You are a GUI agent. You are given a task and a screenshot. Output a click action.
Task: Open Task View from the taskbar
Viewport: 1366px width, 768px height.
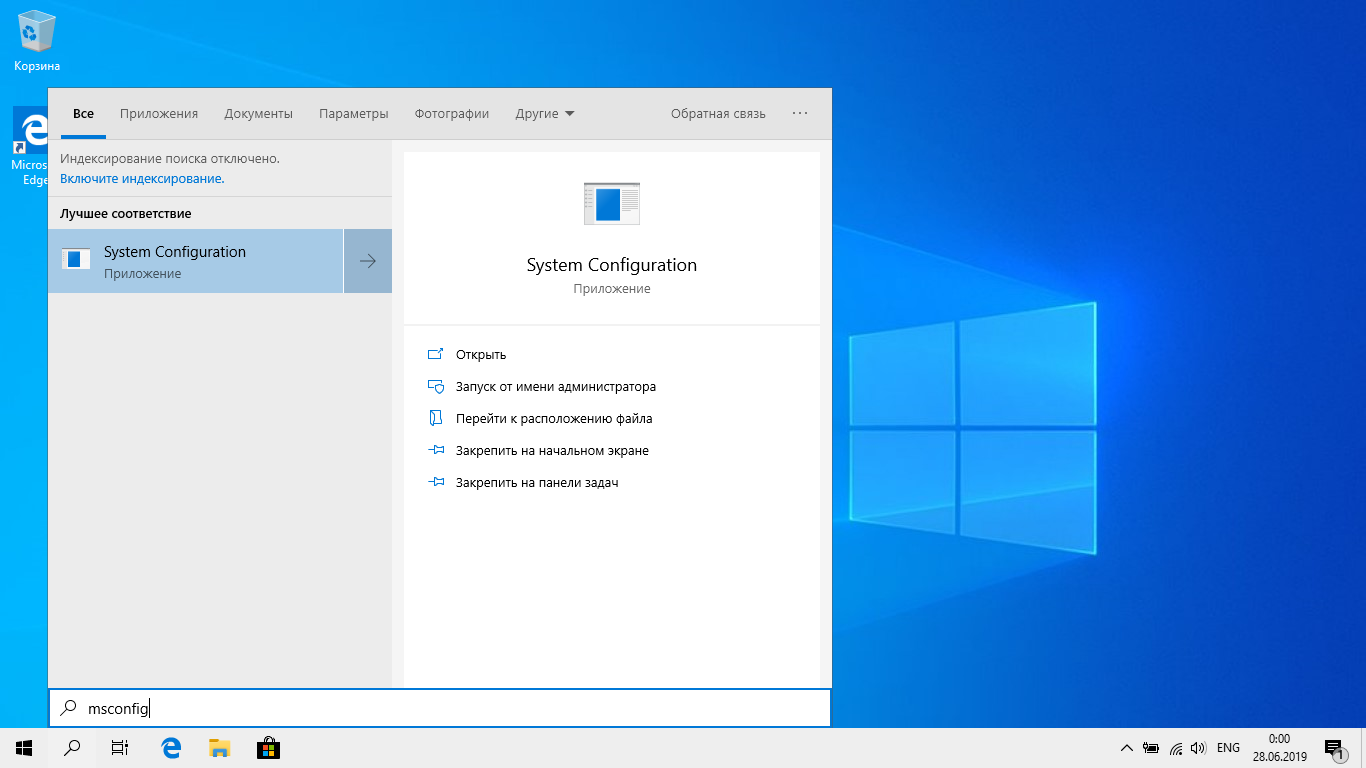pyautogui.click(x=120, y=747)
